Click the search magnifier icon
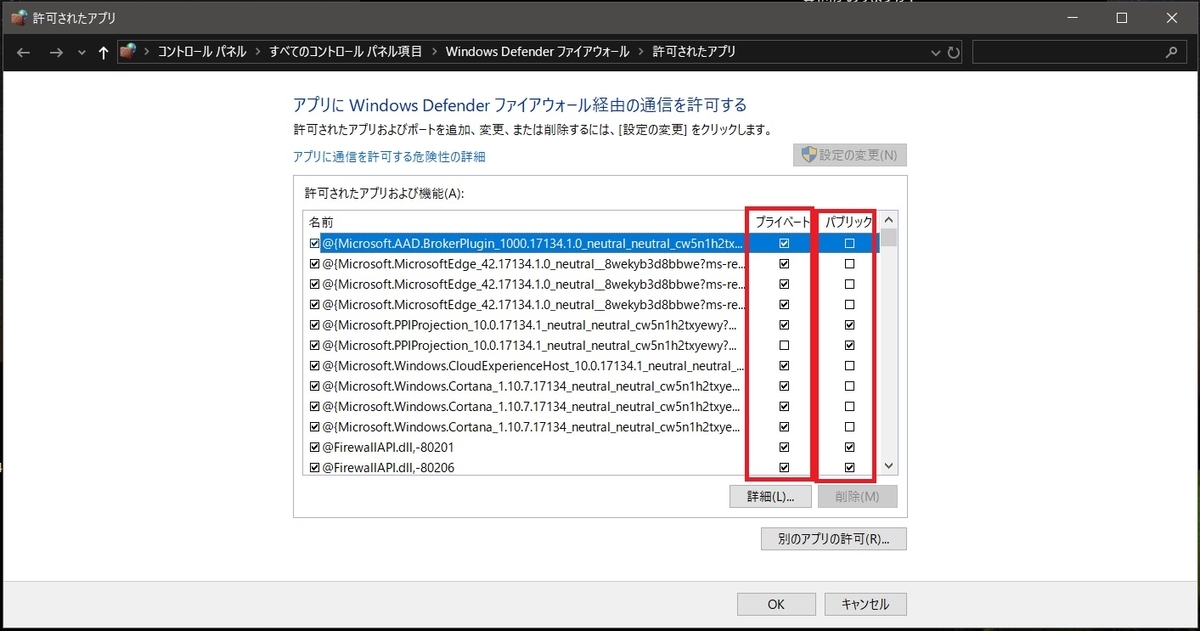This screenshot has width=1200, height=631. click(1170, 51)
